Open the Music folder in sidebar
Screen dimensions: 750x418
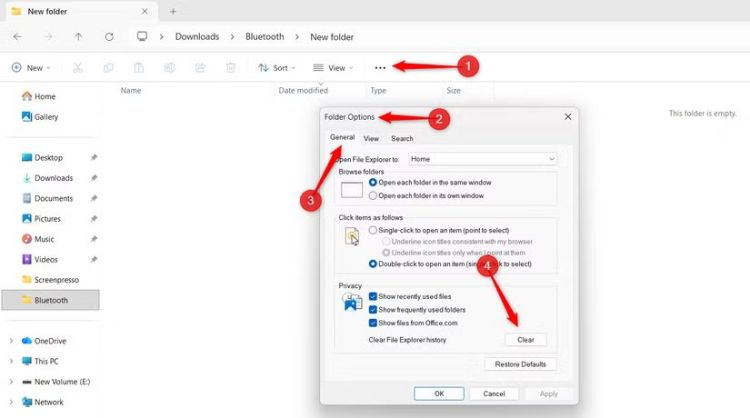[x=44, y=239]
